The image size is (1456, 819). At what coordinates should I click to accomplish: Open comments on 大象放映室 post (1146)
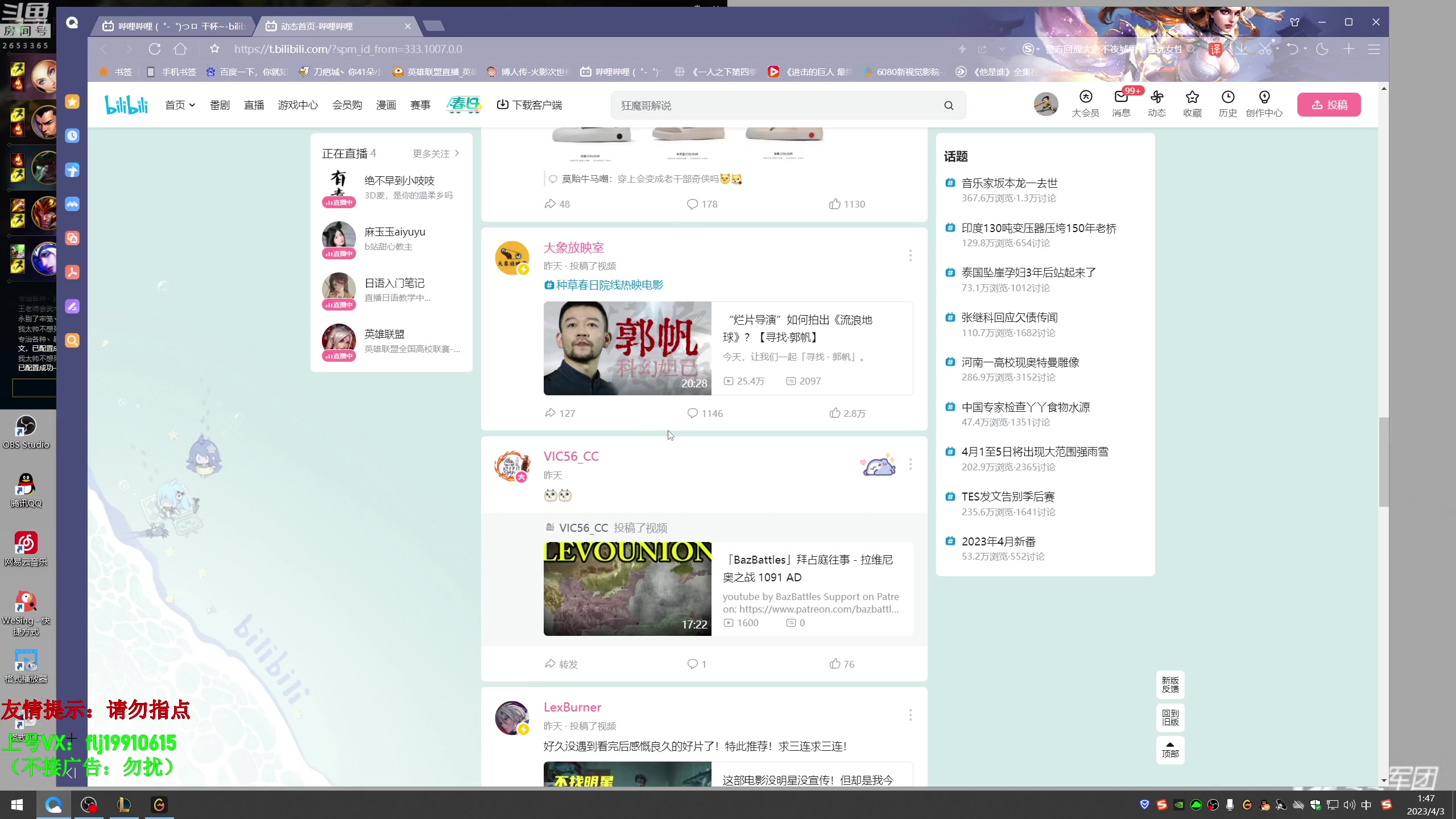(705, 413)
